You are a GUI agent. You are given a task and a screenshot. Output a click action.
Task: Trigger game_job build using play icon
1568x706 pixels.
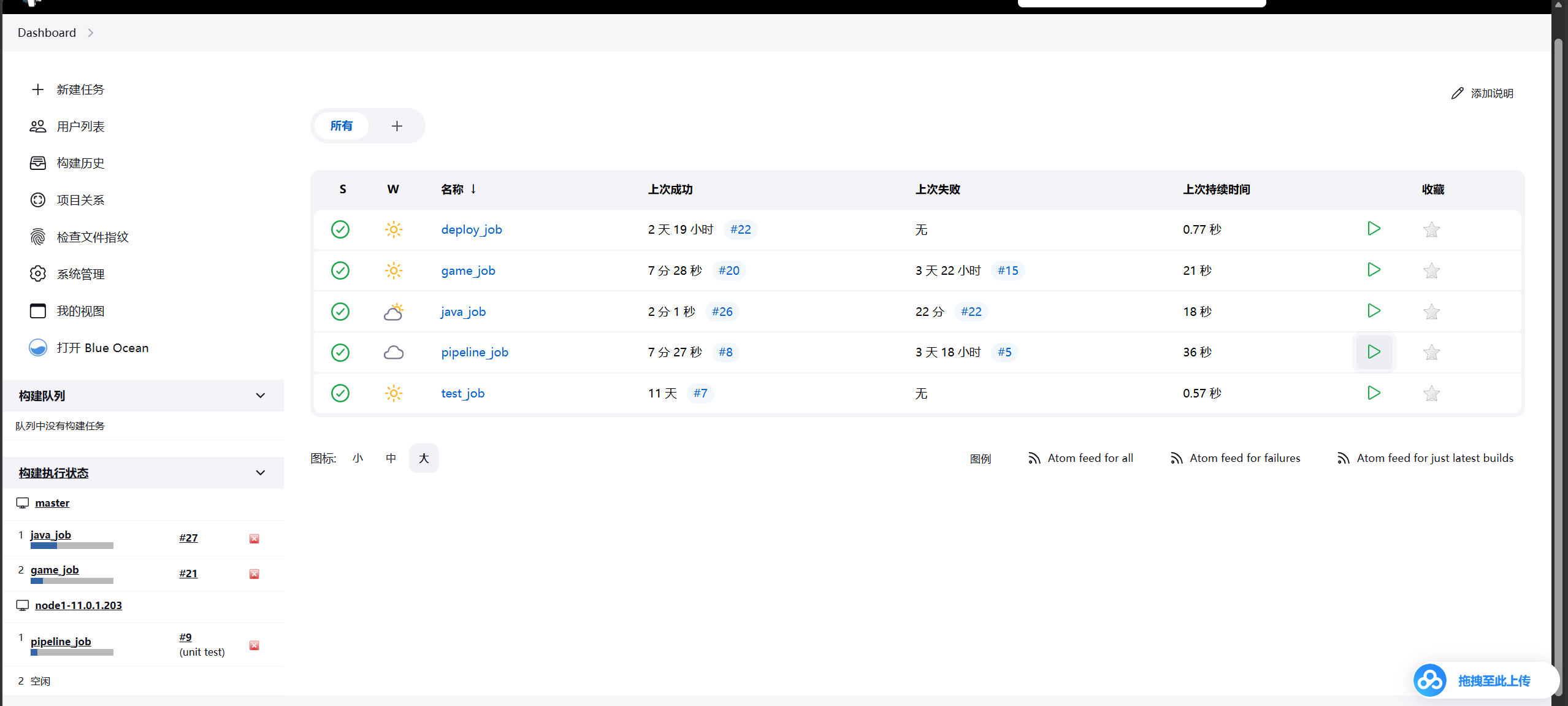coord(1374,270)
